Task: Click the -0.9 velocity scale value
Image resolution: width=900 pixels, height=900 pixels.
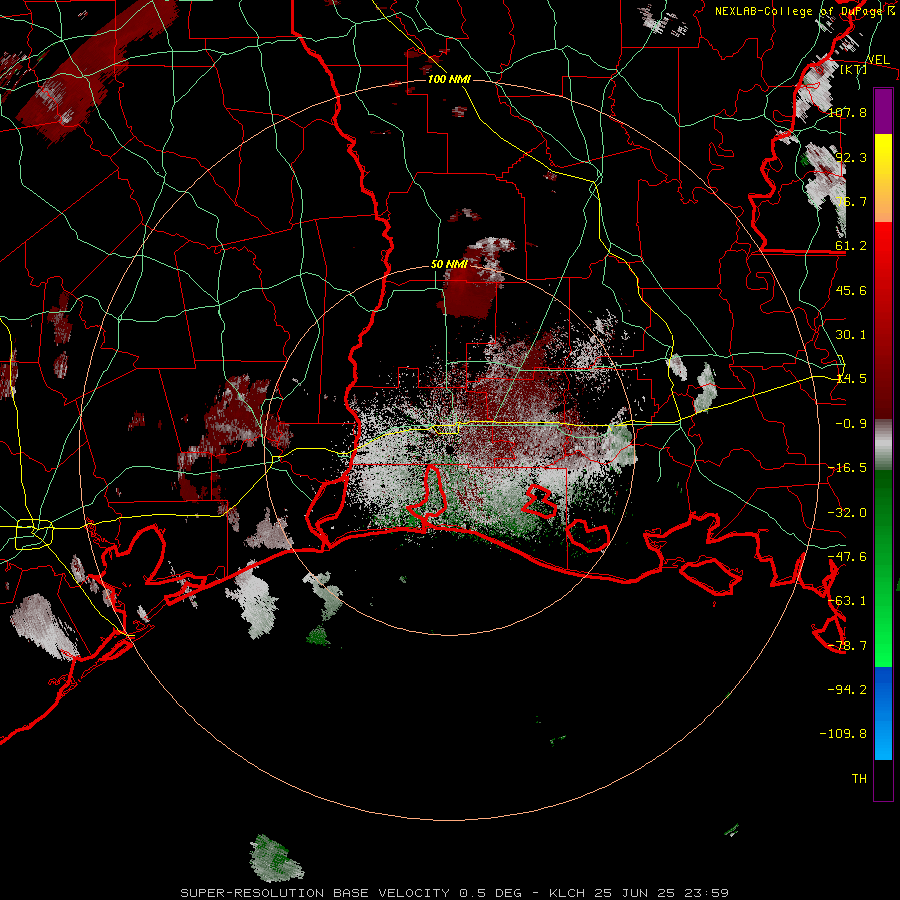Action: (851, 423)
